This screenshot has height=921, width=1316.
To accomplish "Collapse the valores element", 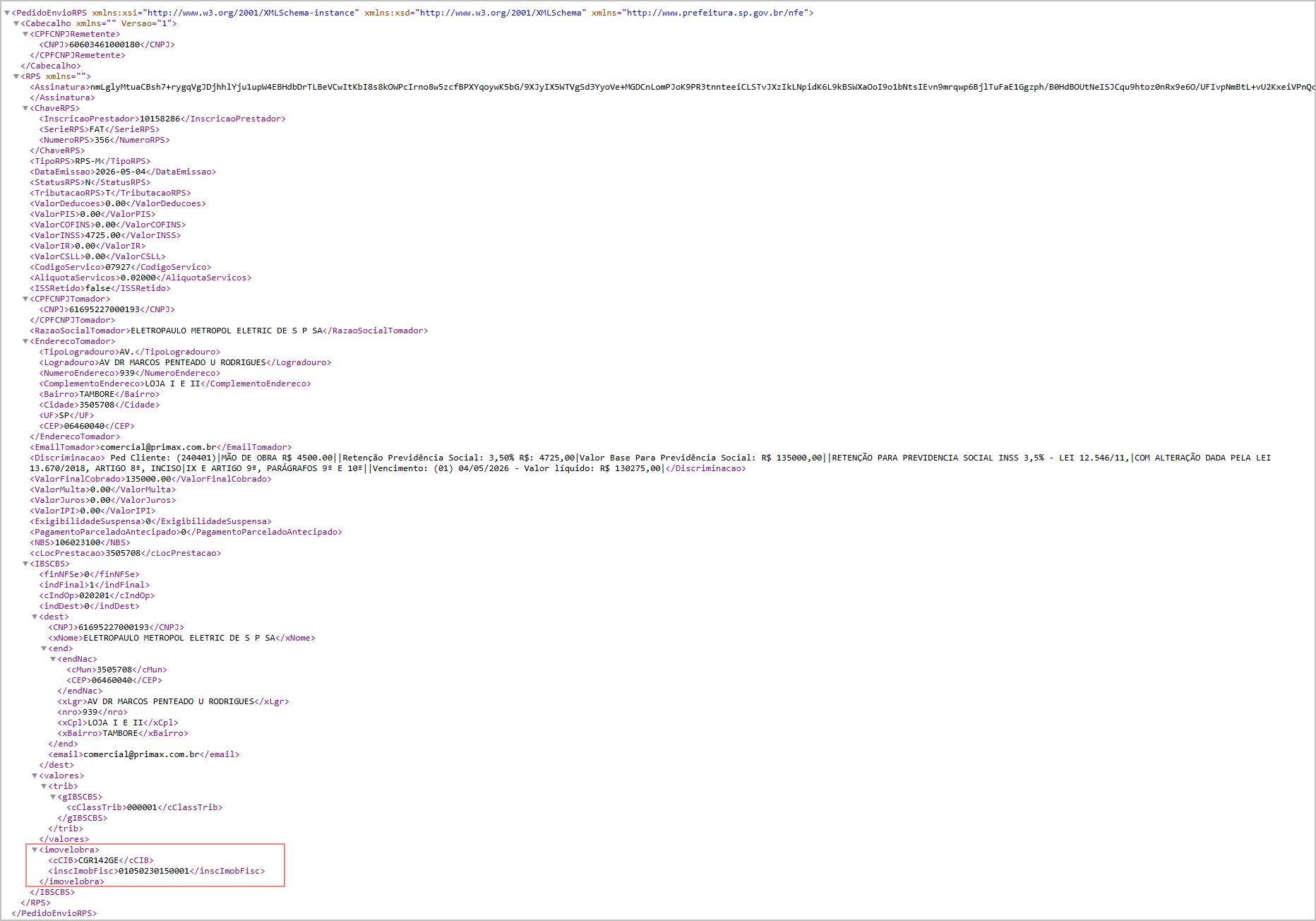I will 35,776.
